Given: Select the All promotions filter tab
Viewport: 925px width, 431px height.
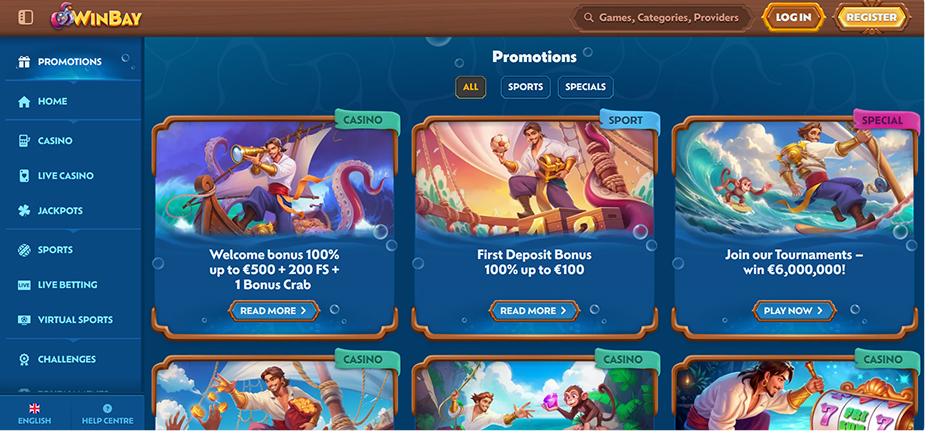Looking at the screenshot, I should (x=471, y=87).
